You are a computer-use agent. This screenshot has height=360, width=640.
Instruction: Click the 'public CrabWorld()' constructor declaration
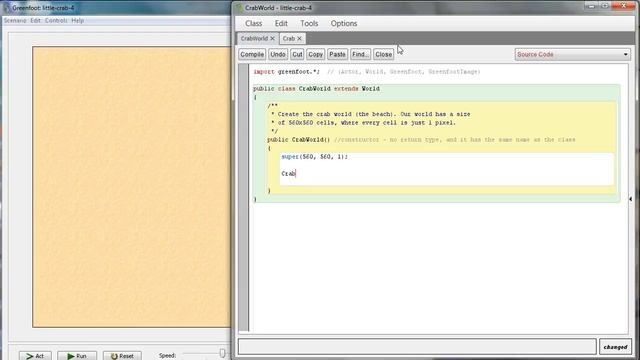pyautogui.click(x=298, y=140)
